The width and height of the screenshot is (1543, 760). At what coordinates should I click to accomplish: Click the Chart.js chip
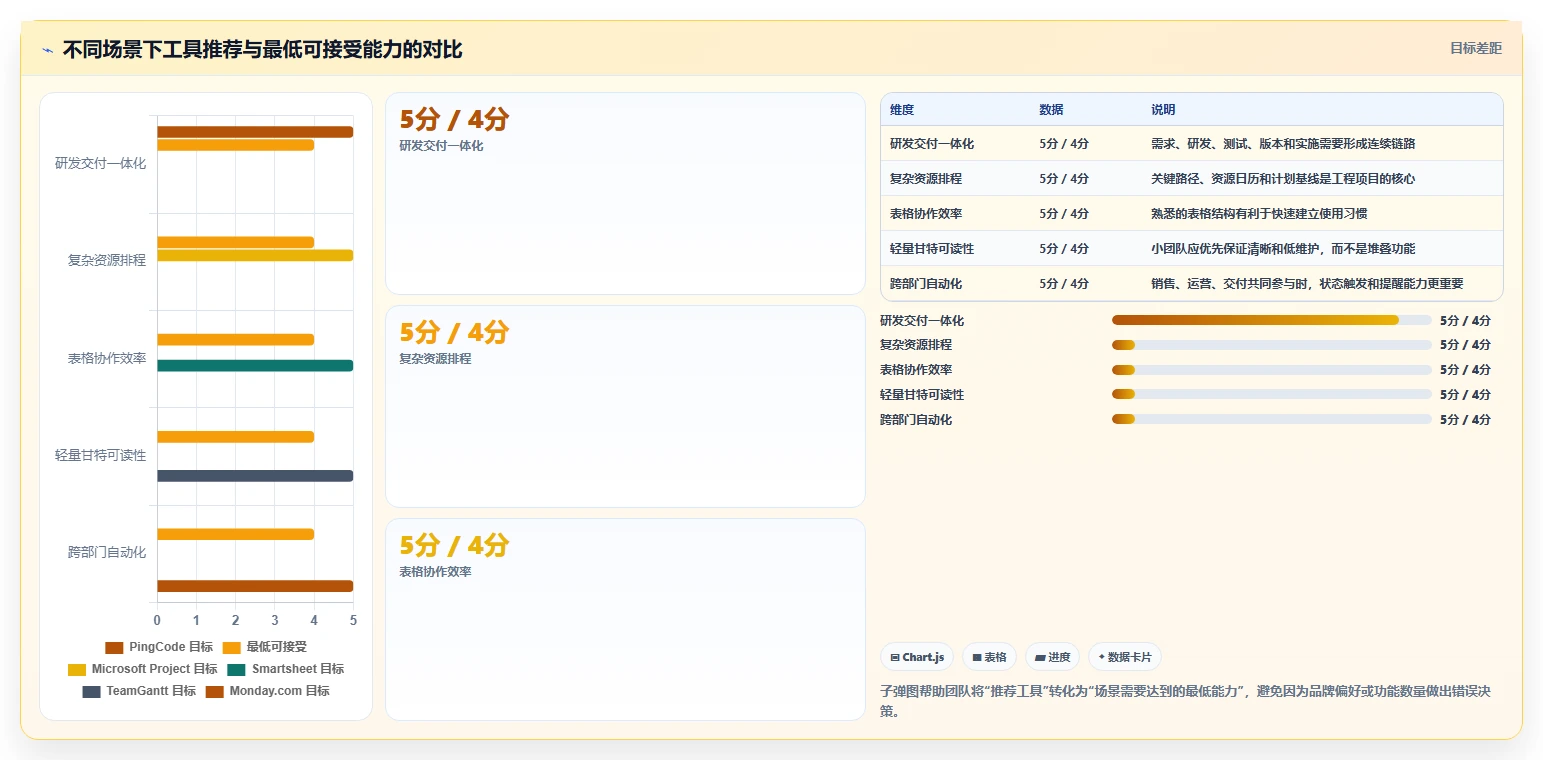(917, 657)
